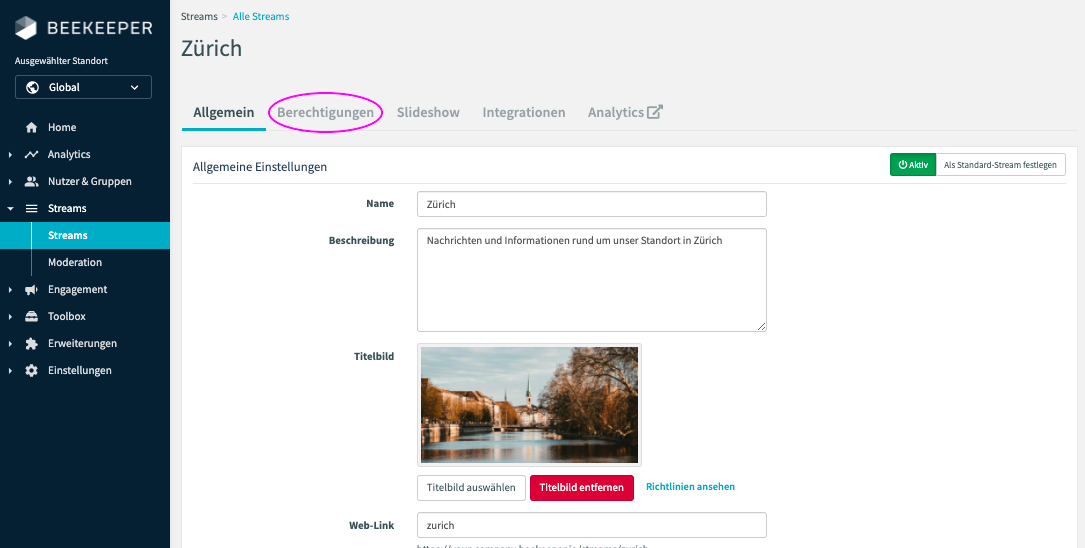The height and width of the screenshot is (548, 1085).
Task: Open the Richtlinien ansehen link
Action: (690, 487)
